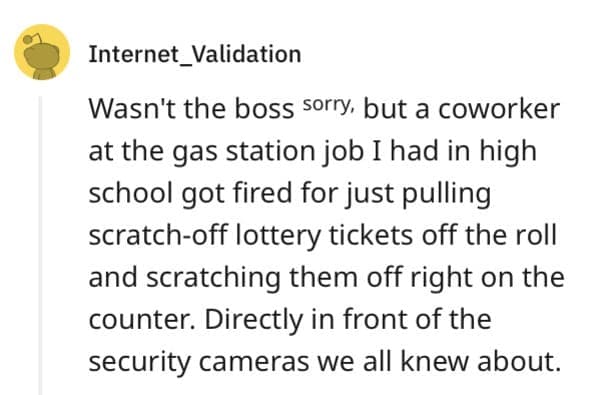
Task: Click the words "I had in high"
Action: click(x=454, y=152)
